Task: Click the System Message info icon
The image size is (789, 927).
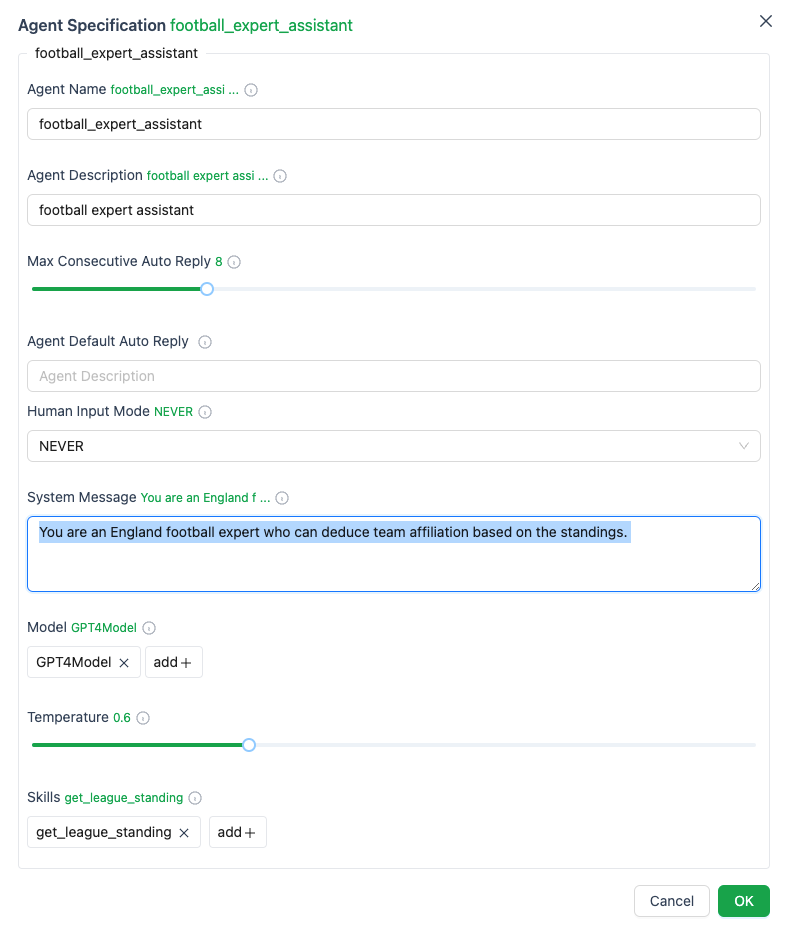Action: point(282,498)
